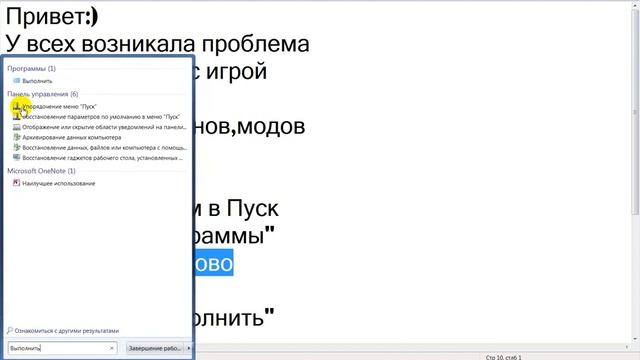
Task: Open Восстановление гаджетов рабочего стола result
Action: coord(103,158)
